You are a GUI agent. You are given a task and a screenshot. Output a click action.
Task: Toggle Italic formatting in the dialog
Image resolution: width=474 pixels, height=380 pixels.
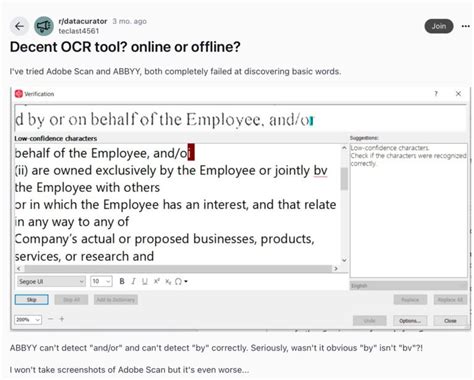tap(133, 282)
